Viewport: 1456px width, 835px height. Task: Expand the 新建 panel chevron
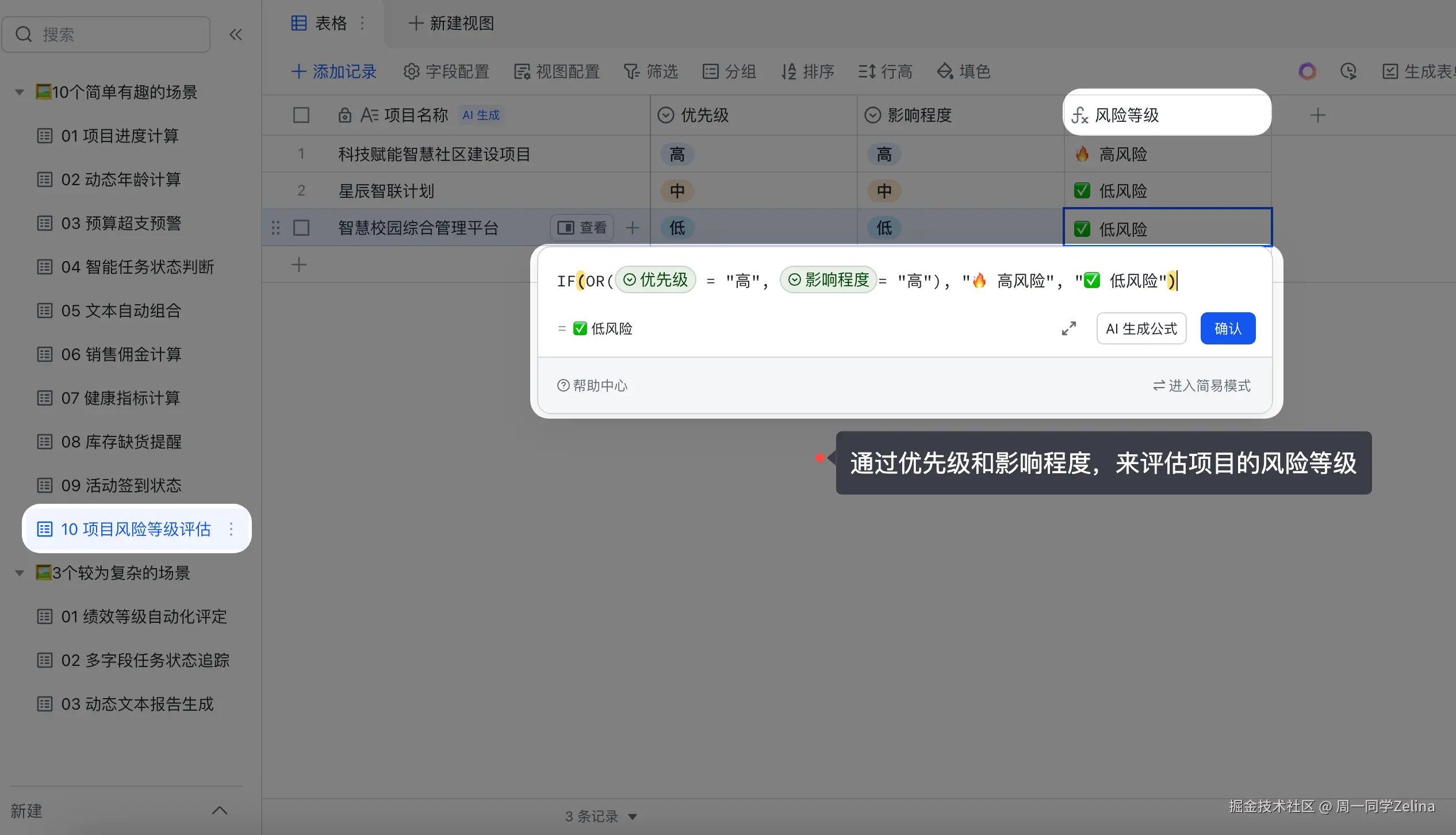(x=220, y=811)
